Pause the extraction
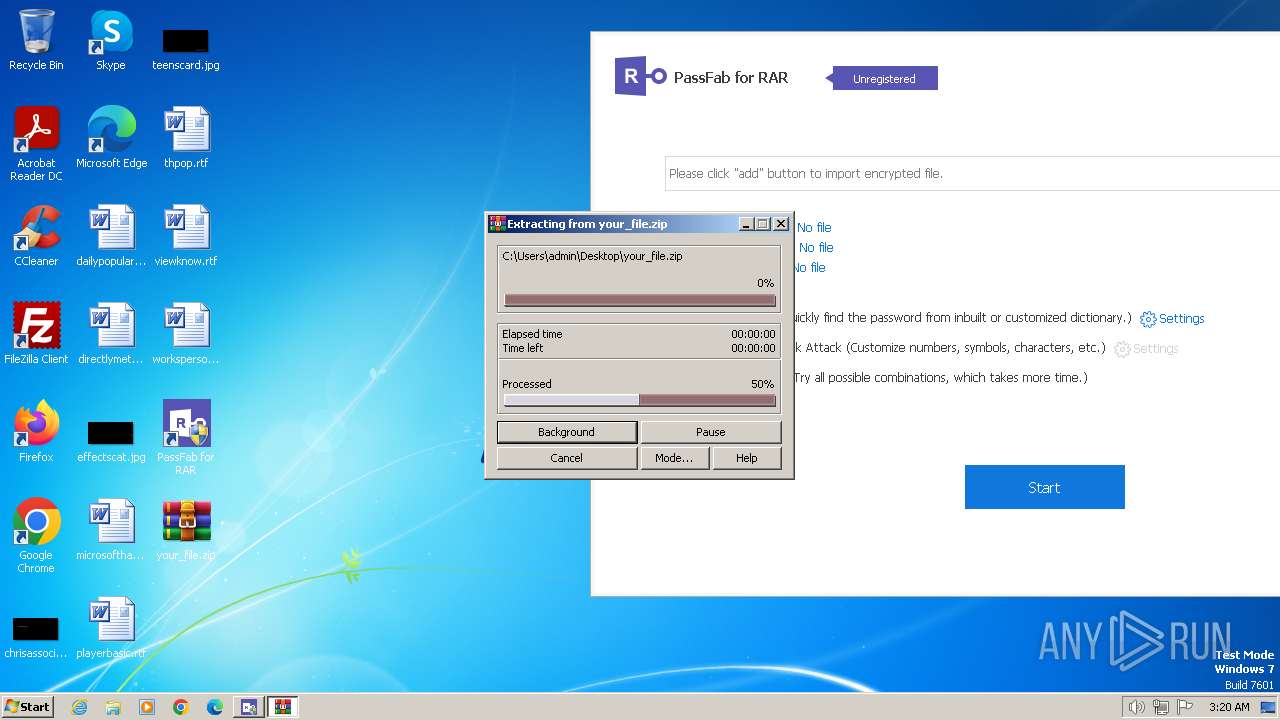This screenshot has height=720, width=1280. [x=710, y=432]
